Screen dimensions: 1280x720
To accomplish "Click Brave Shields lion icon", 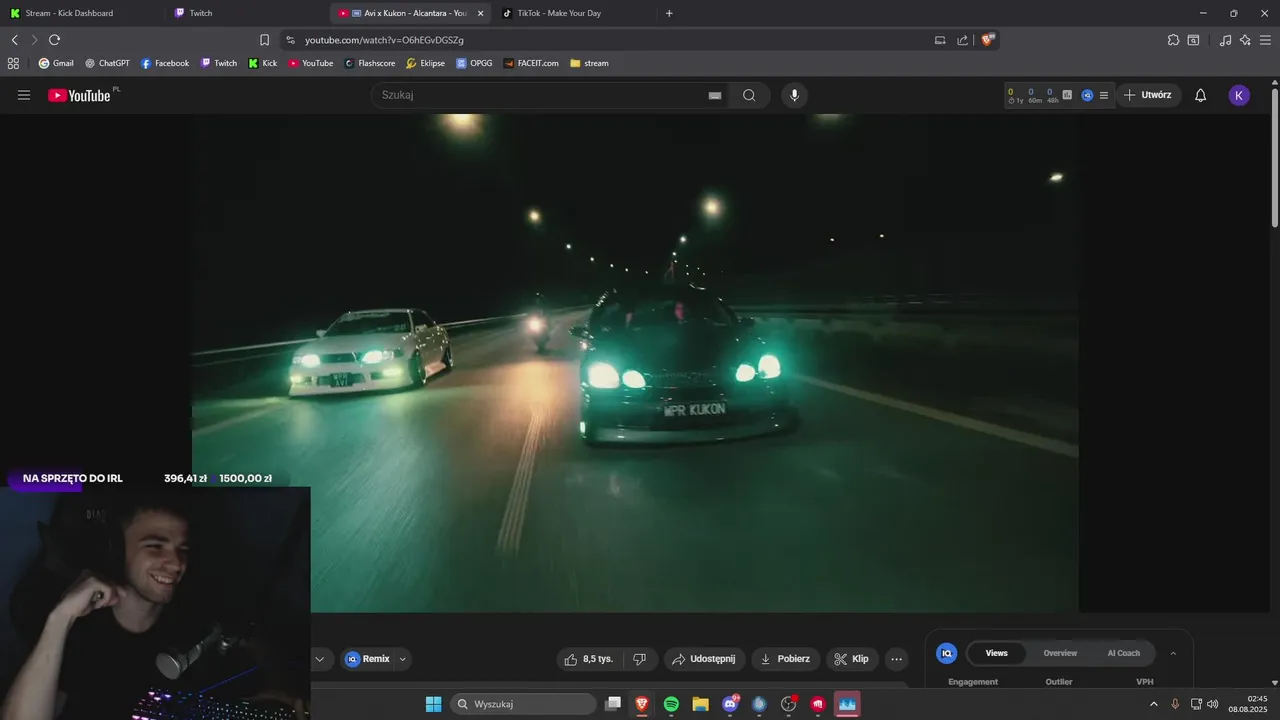I will click(x=988, y=40).
